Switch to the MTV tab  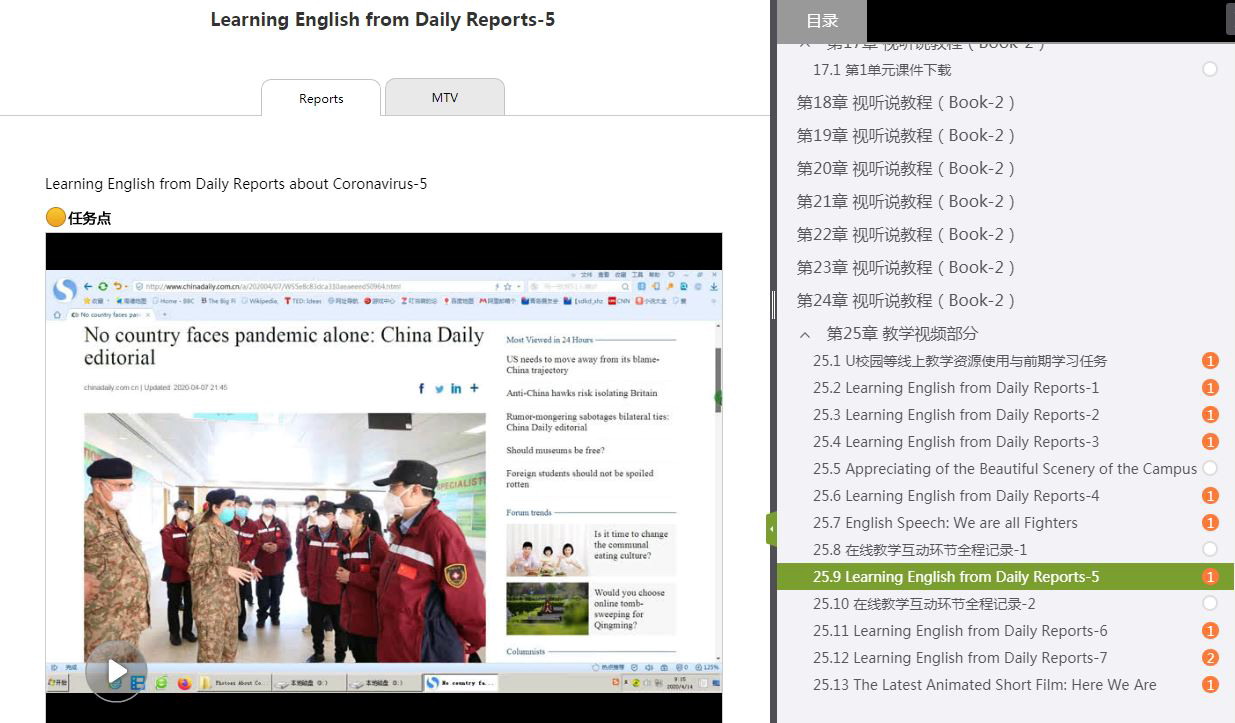[x=444, y=97]
